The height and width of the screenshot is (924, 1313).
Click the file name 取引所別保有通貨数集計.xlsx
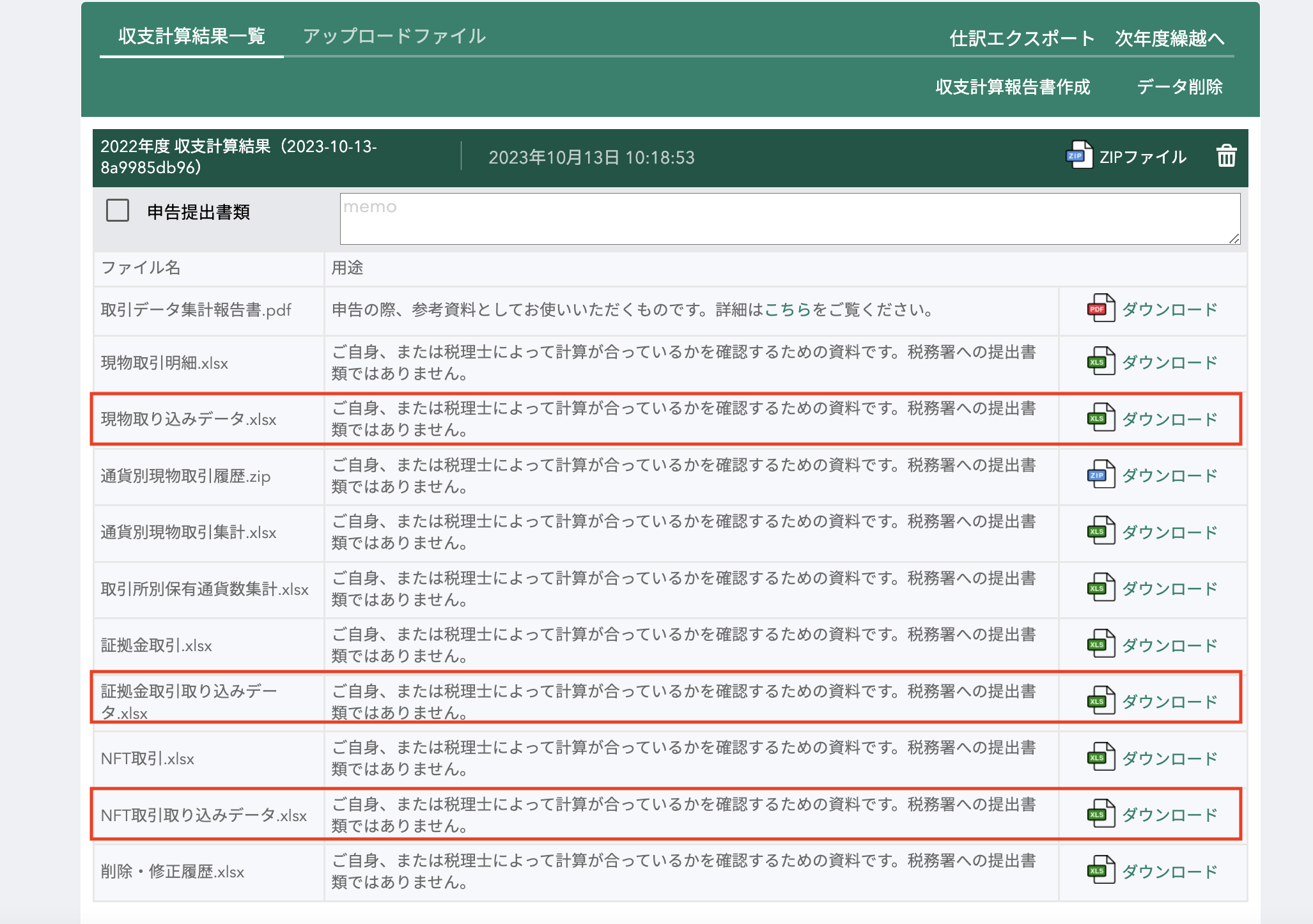point(205,589)
